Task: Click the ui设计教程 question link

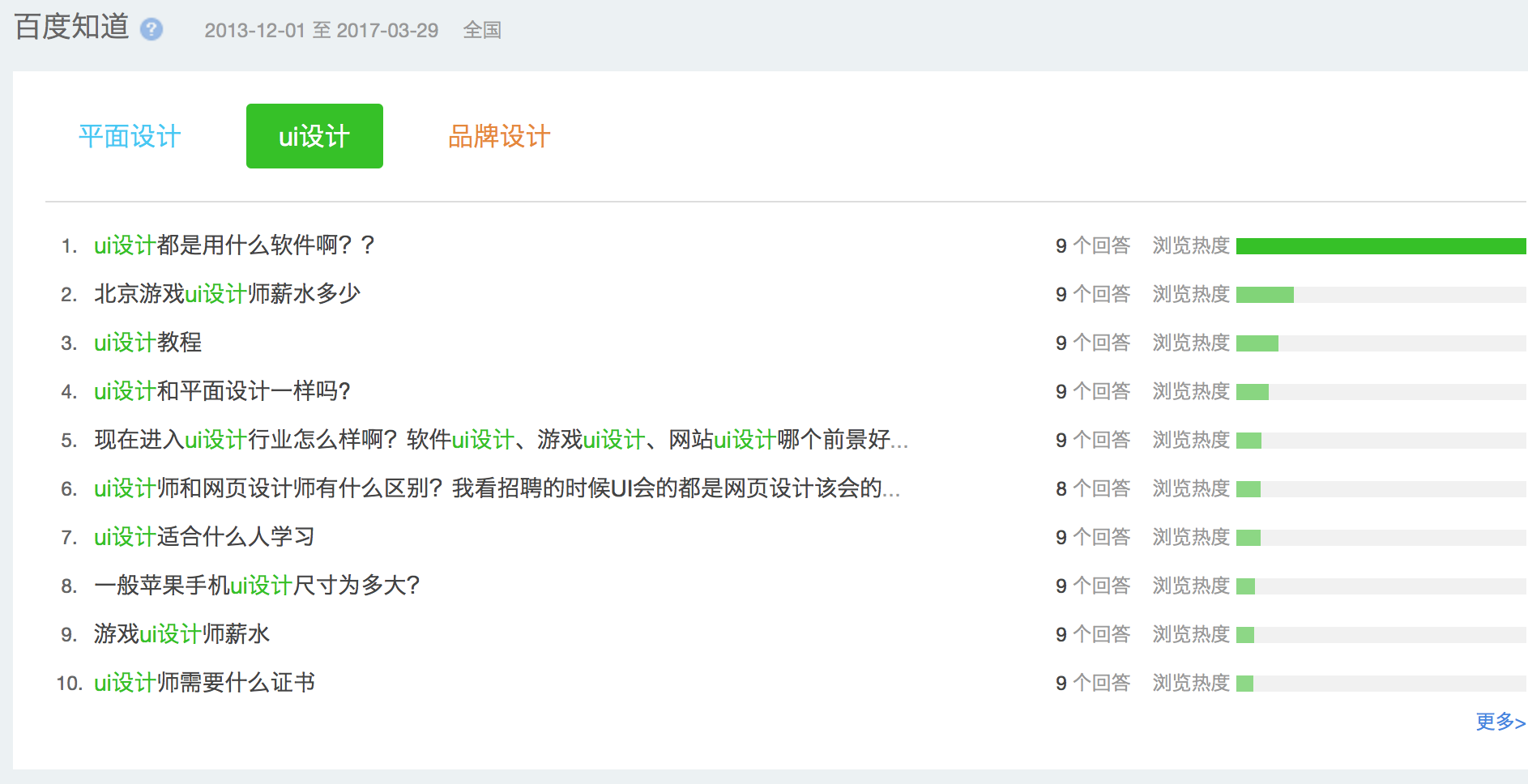Action: [x=147, y=343]
